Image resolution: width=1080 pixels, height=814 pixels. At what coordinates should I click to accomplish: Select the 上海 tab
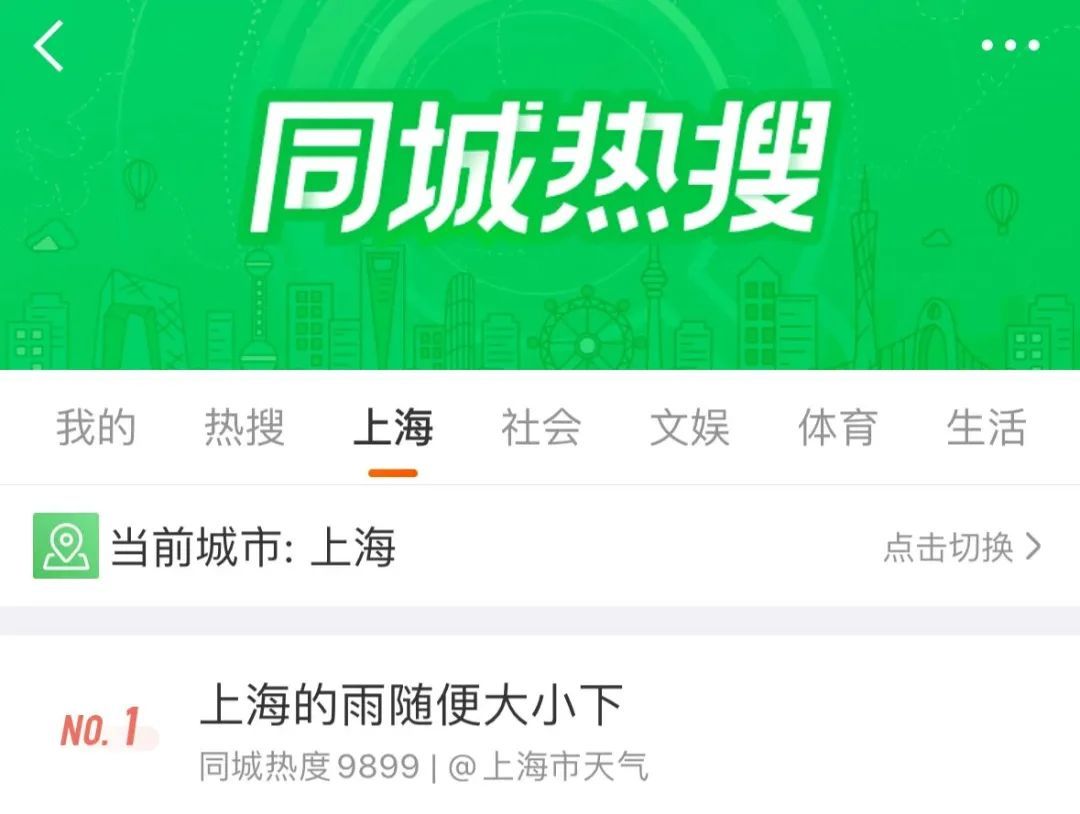coord(393,427)
